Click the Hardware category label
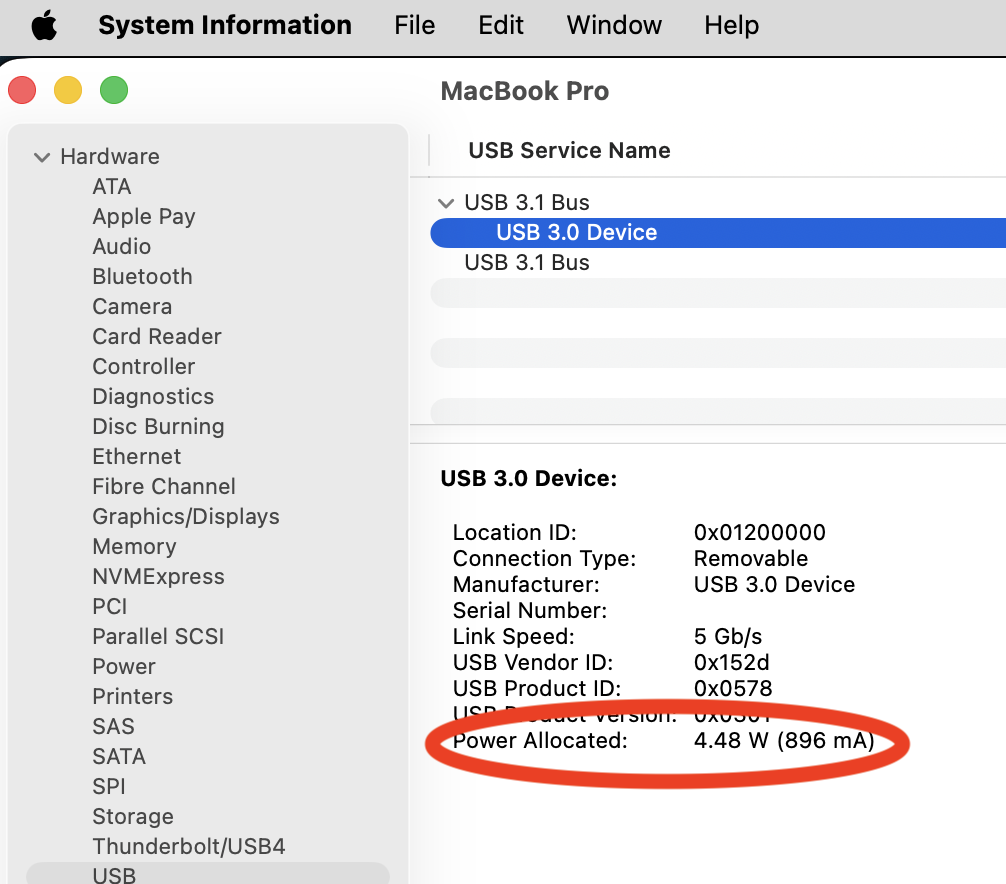This screenshot has width=1006, height=884. point(110,157)
